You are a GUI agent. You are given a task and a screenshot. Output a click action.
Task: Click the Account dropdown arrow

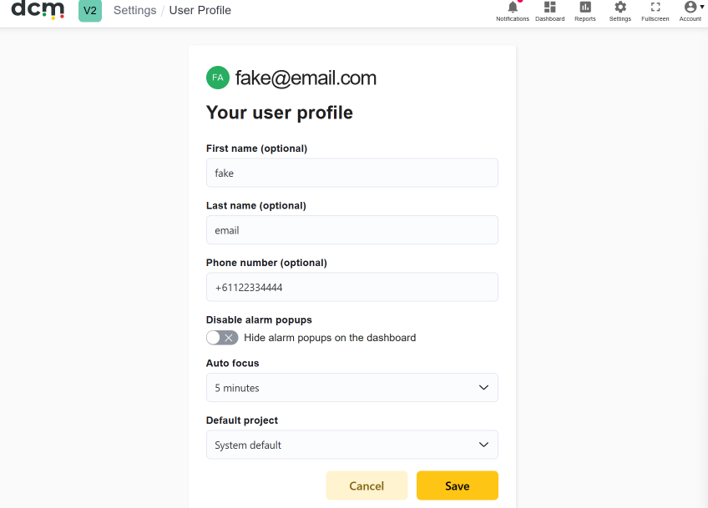point(702,6)
